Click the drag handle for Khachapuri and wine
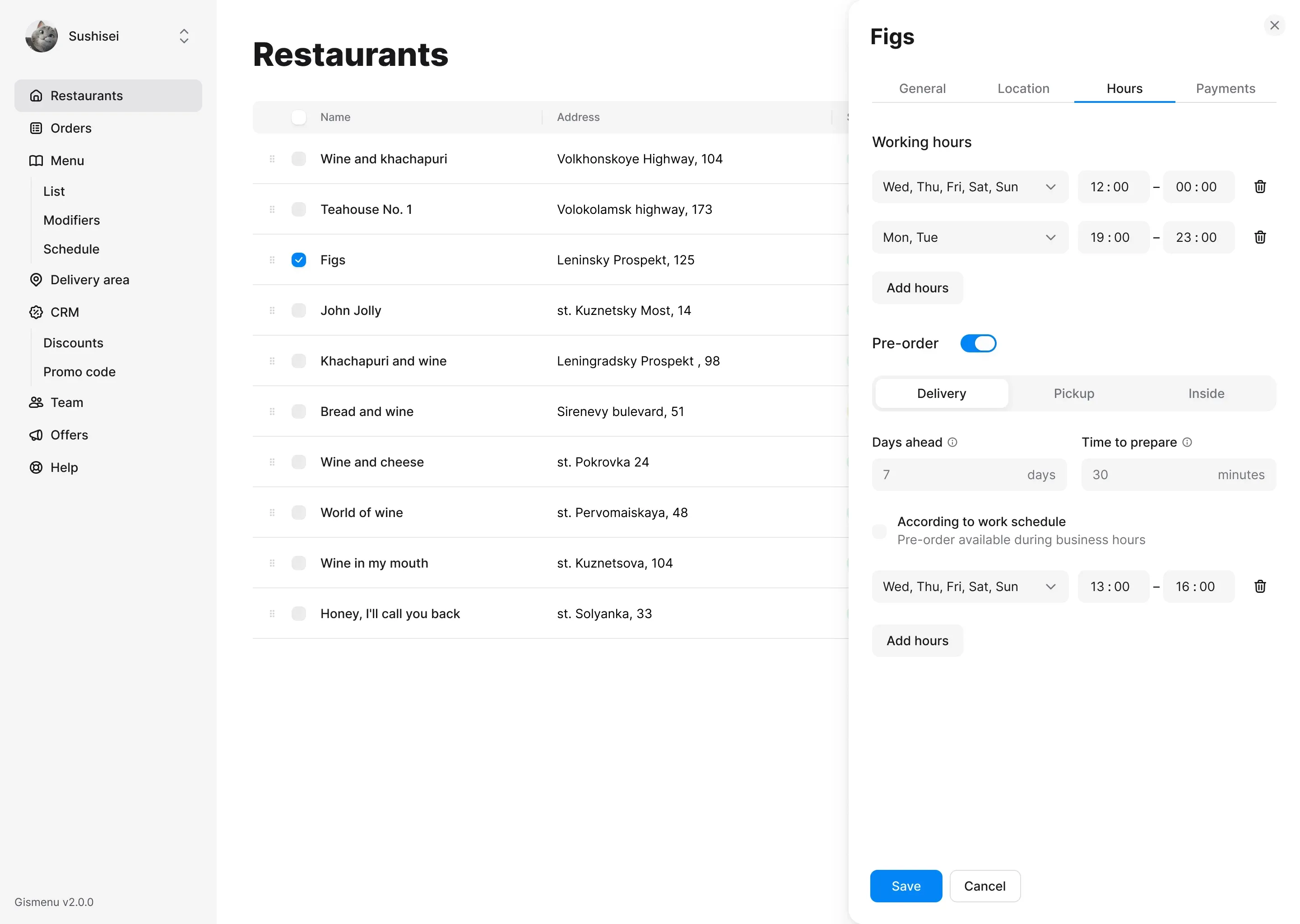Image resolution: width=1300 pixels, height=924 pixels. (272, 361)
